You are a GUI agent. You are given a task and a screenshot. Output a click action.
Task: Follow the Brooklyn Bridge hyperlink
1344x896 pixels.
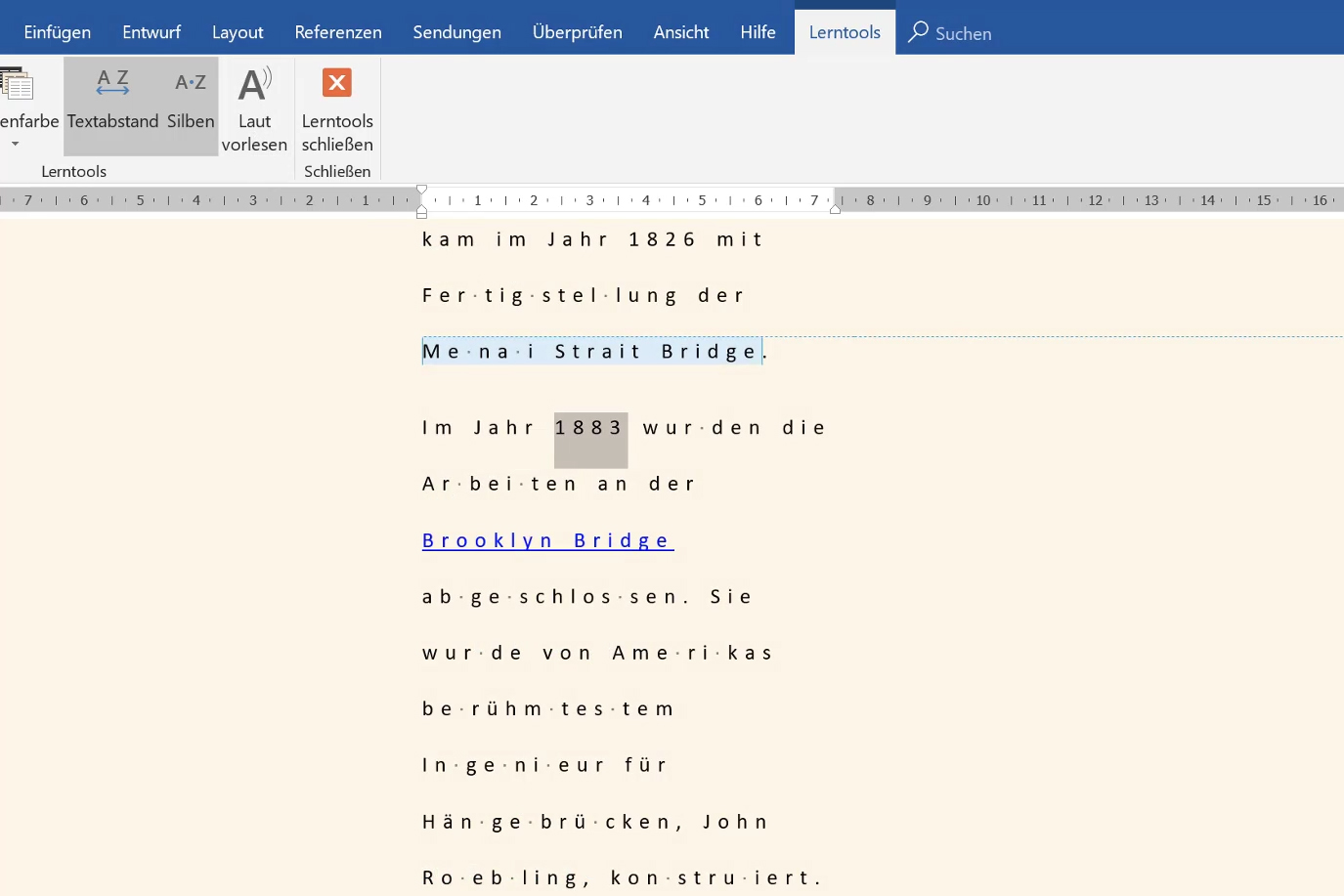point(547,540)
